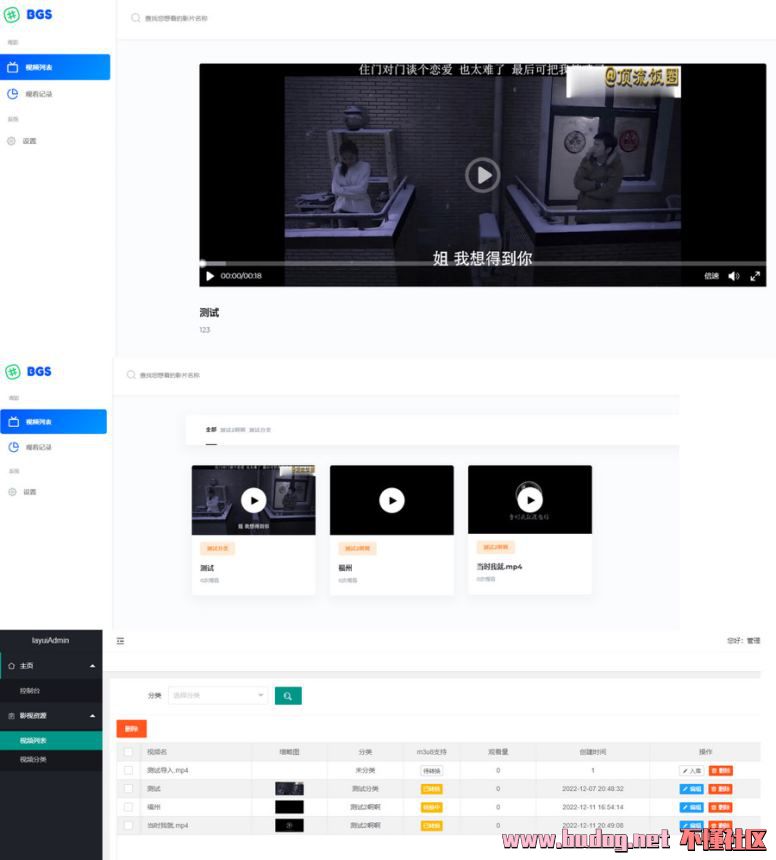Click the search magnifier icon on the player page
Viewport: 776px width, 860px height.
(135, 18)
